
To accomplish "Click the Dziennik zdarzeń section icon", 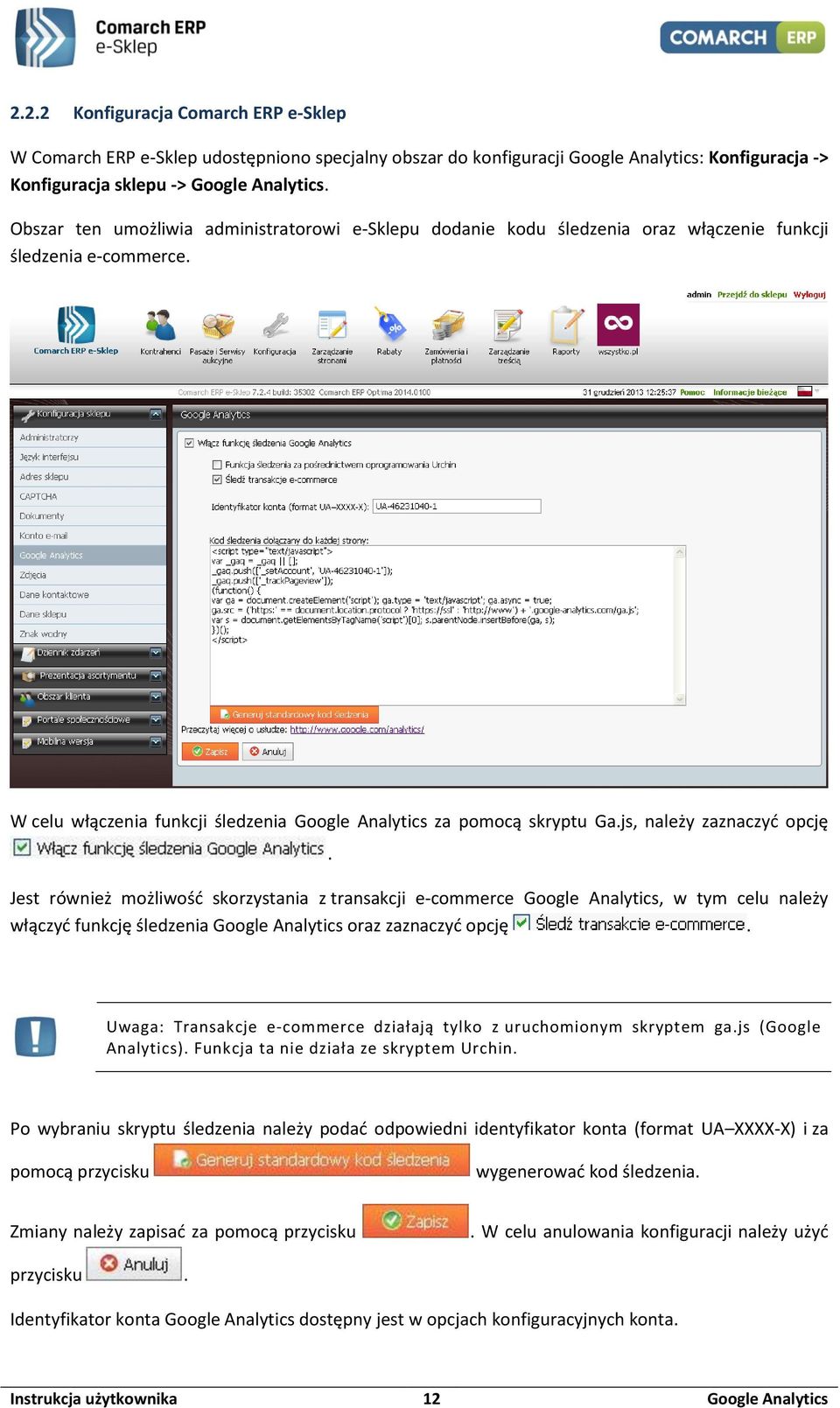I will coord(26,653).
